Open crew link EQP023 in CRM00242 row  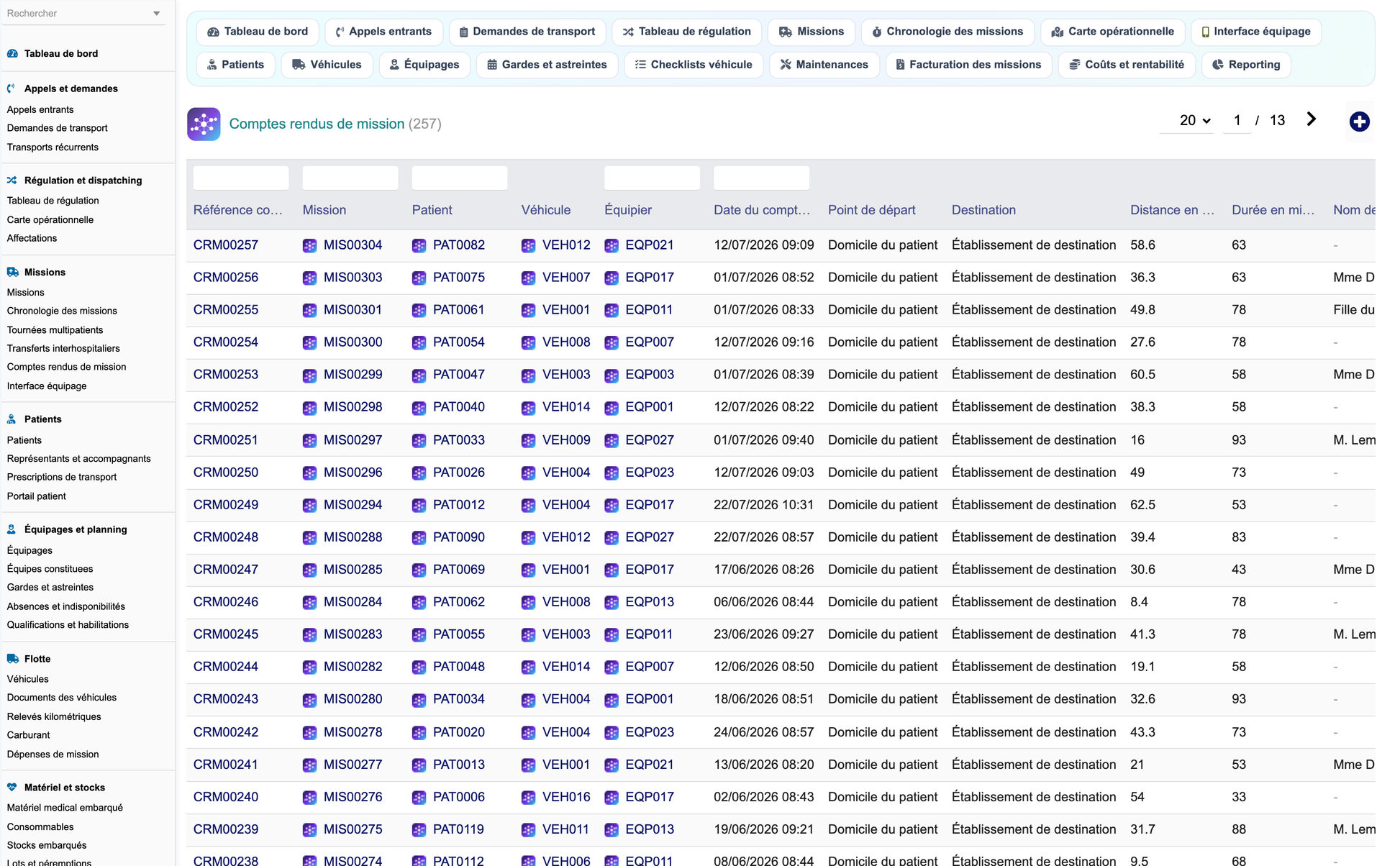point(650,732)
